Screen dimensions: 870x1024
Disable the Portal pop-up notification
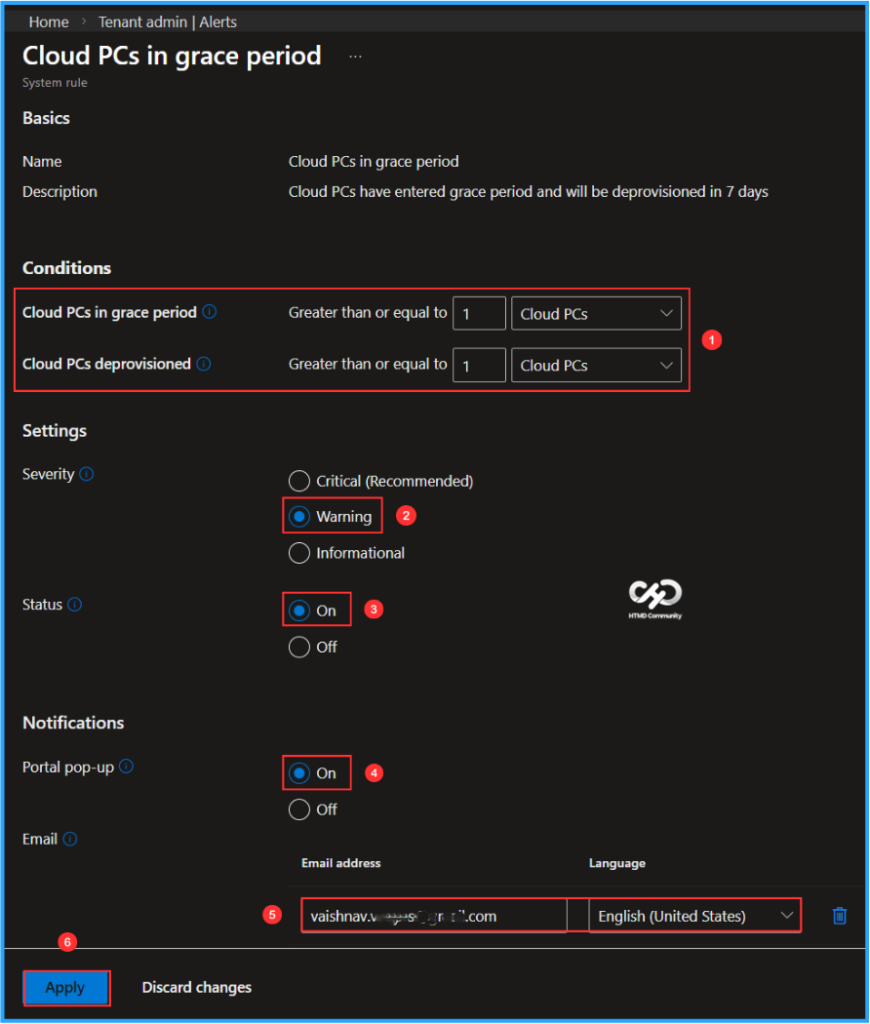299,809
